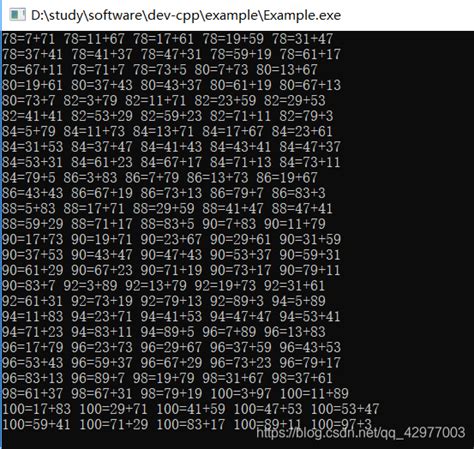
Task: Select the 78=61+17 output entry
Action: coord(310,54)
